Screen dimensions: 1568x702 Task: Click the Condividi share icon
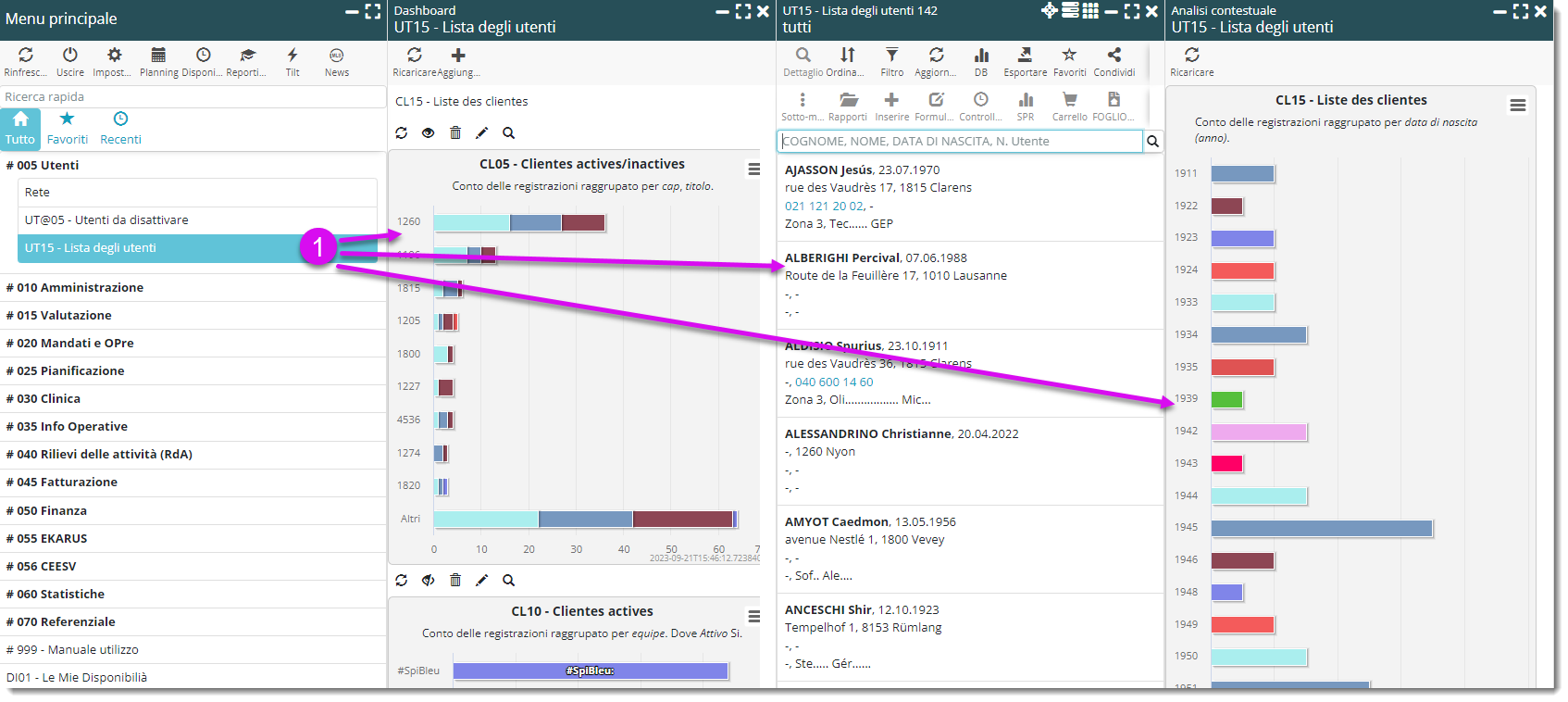point(1114,56)
